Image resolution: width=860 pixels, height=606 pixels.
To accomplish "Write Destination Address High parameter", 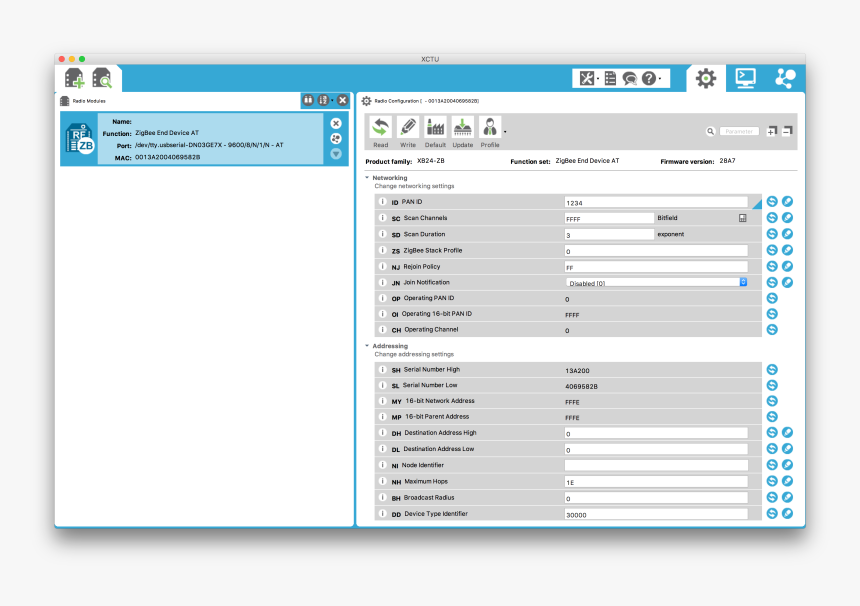I will coord(788,433).
